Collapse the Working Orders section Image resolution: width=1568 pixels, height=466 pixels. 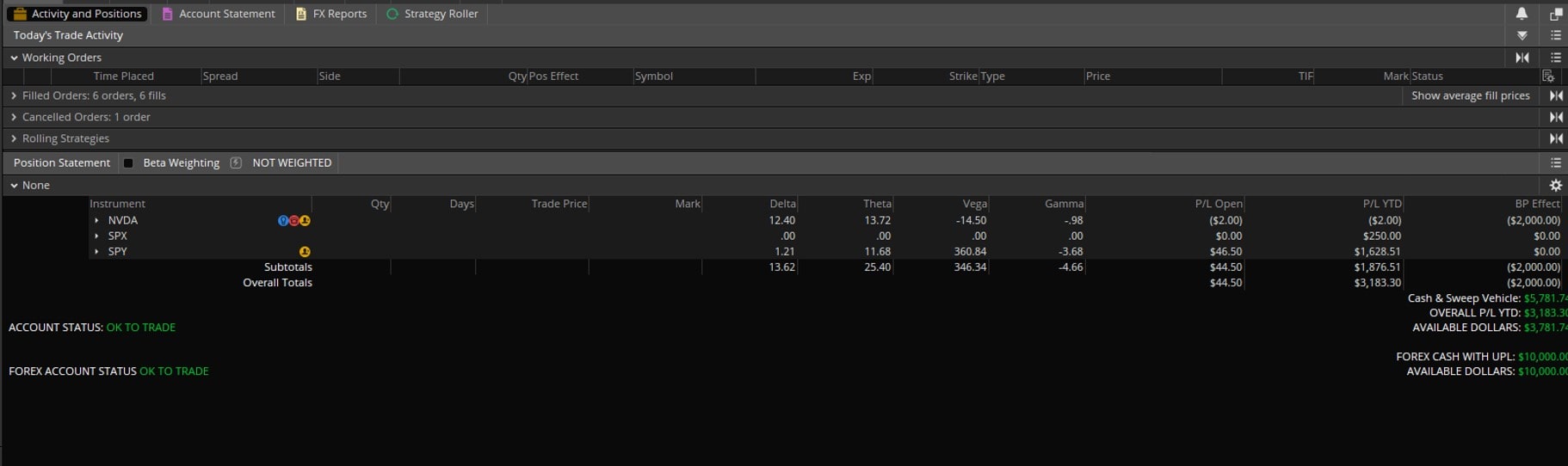pyautogui.click(x=14, y=58)
